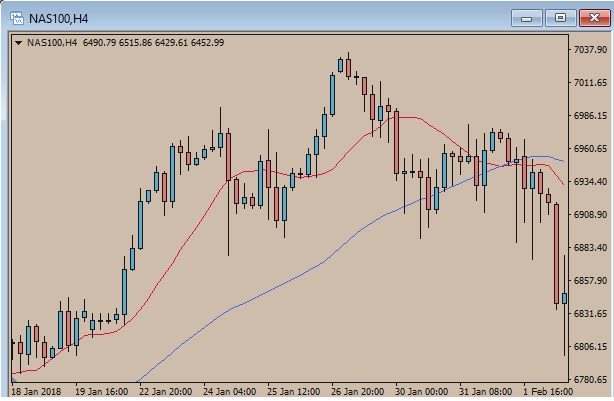Click the 6986.15 price label
This screenshot has width=614, height=401.
(590, 116)
